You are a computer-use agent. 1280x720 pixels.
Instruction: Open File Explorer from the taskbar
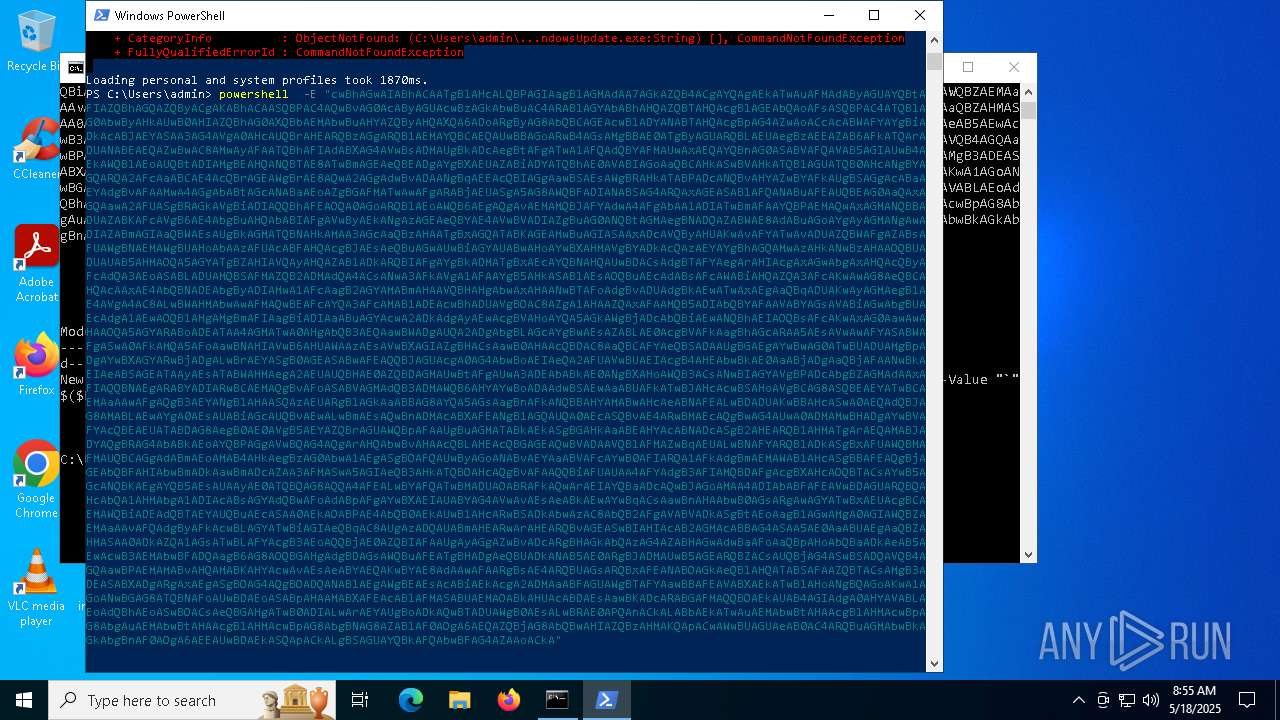pyautogui.click(x=460, y=700)
